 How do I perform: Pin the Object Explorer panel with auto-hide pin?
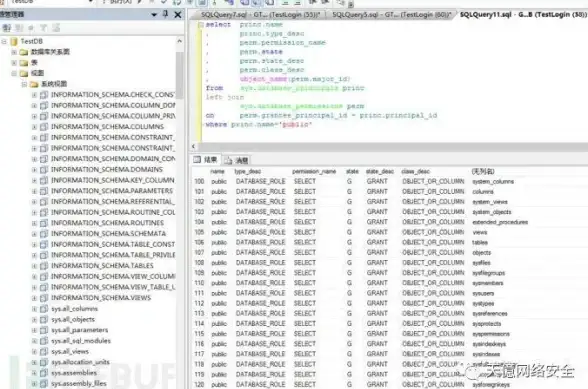(165, 14)
